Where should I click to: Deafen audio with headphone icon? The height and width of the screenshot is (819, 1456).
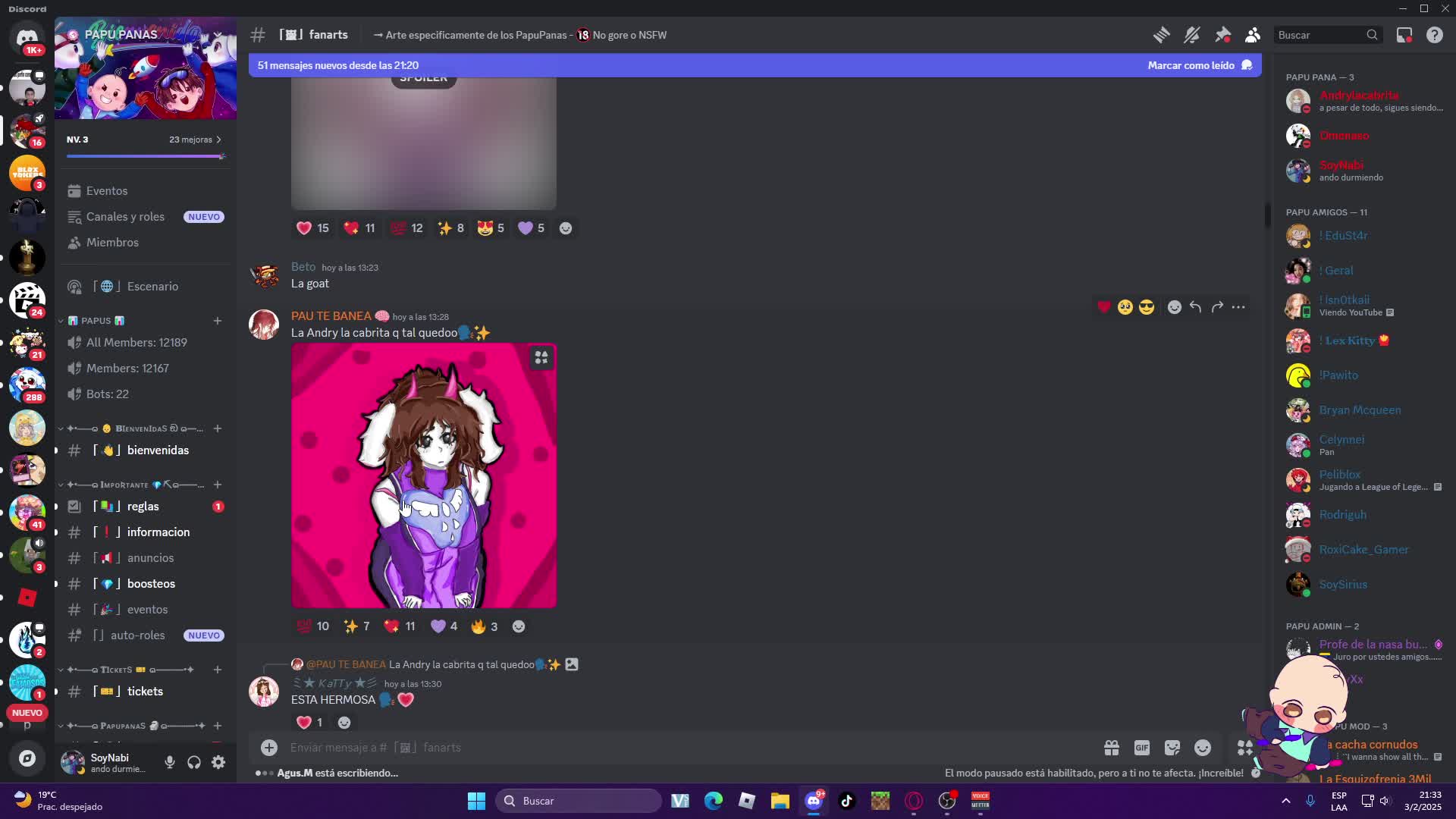[x=194, y=762]
